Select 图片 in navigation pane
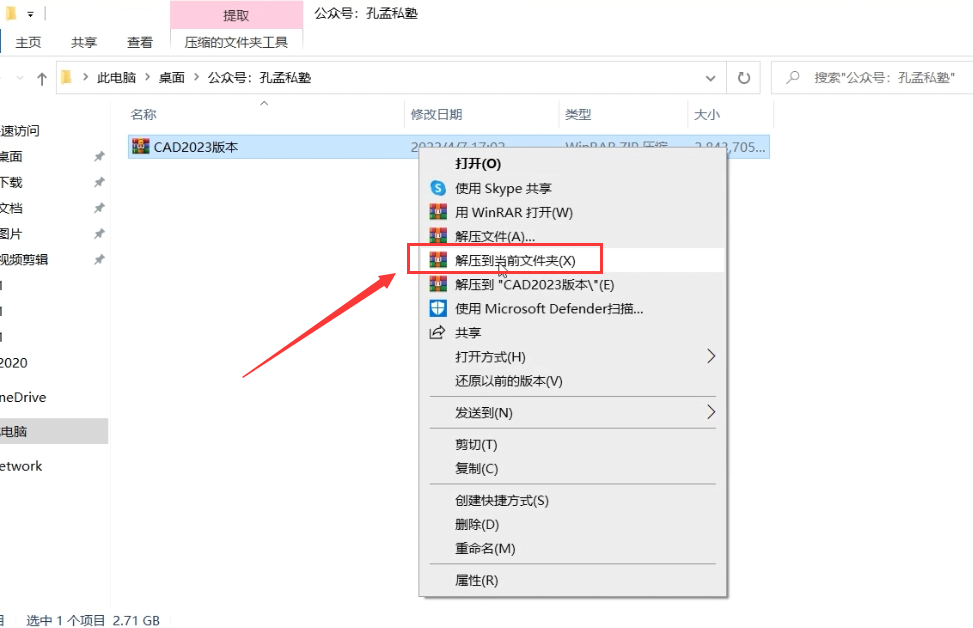Screen dimensions: 973x628 tap(11, 234)
